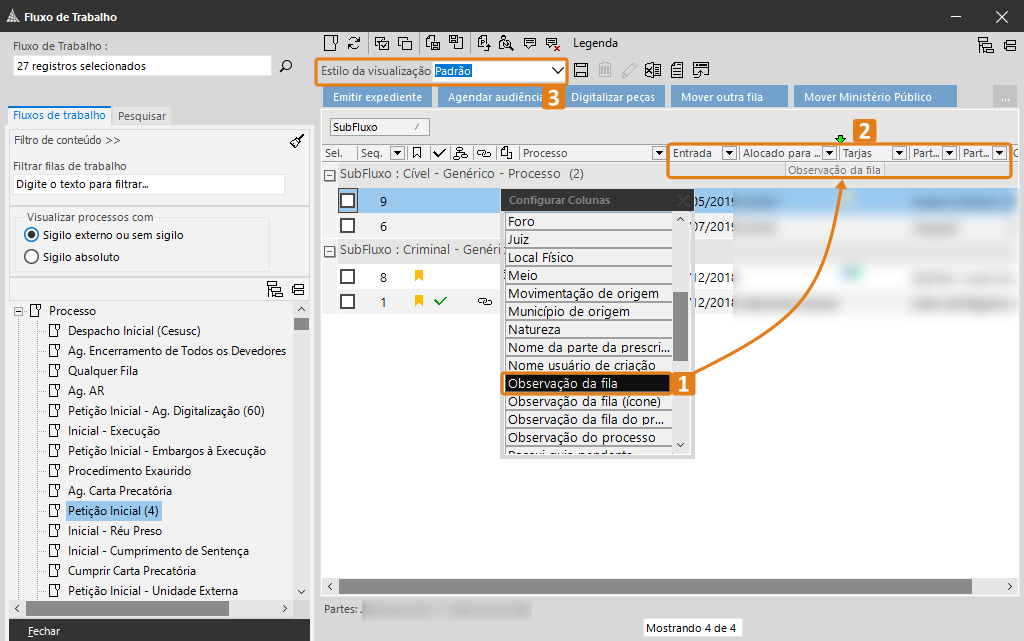Viewport: 1024px width, 641px height.
Task: Select the Sigilo absoluto radio button
Action: (x=31, y=257)
